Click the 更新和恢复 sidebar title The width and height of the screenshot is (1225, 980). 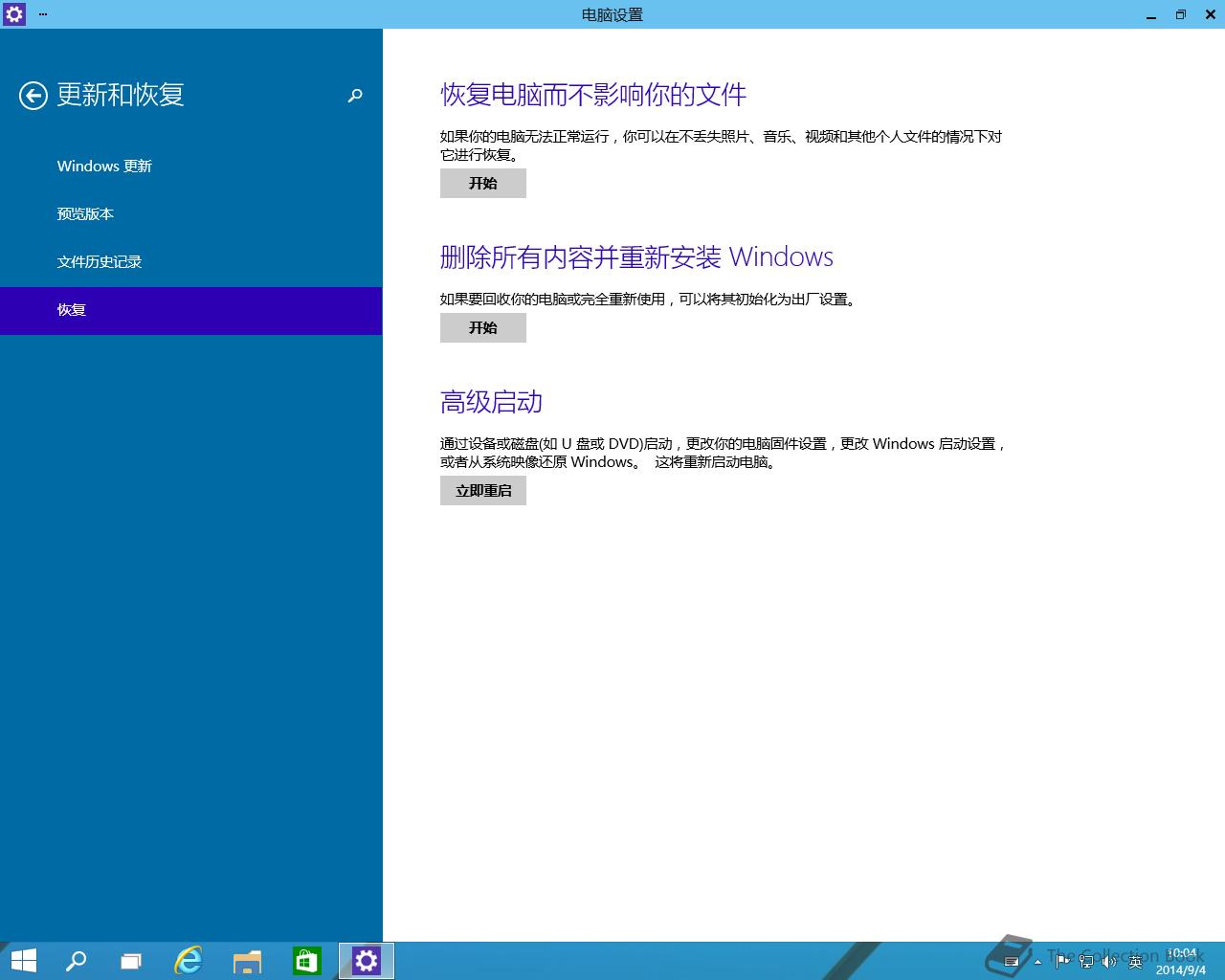121,95
